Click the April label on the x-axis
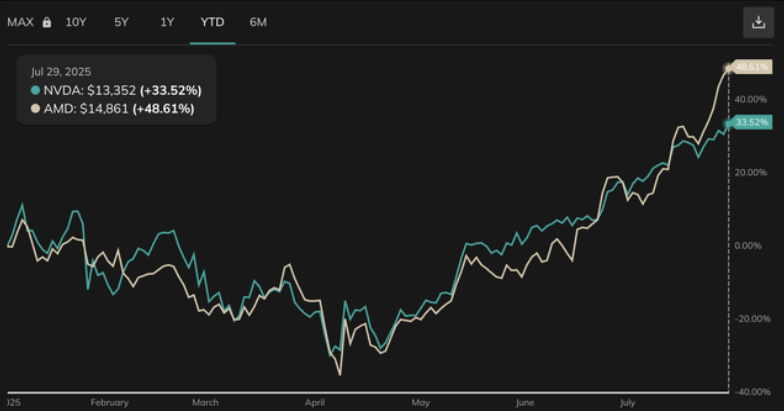The width and height of the screenshot is (784, 411). pyautogui.click(x=314, y=402)
